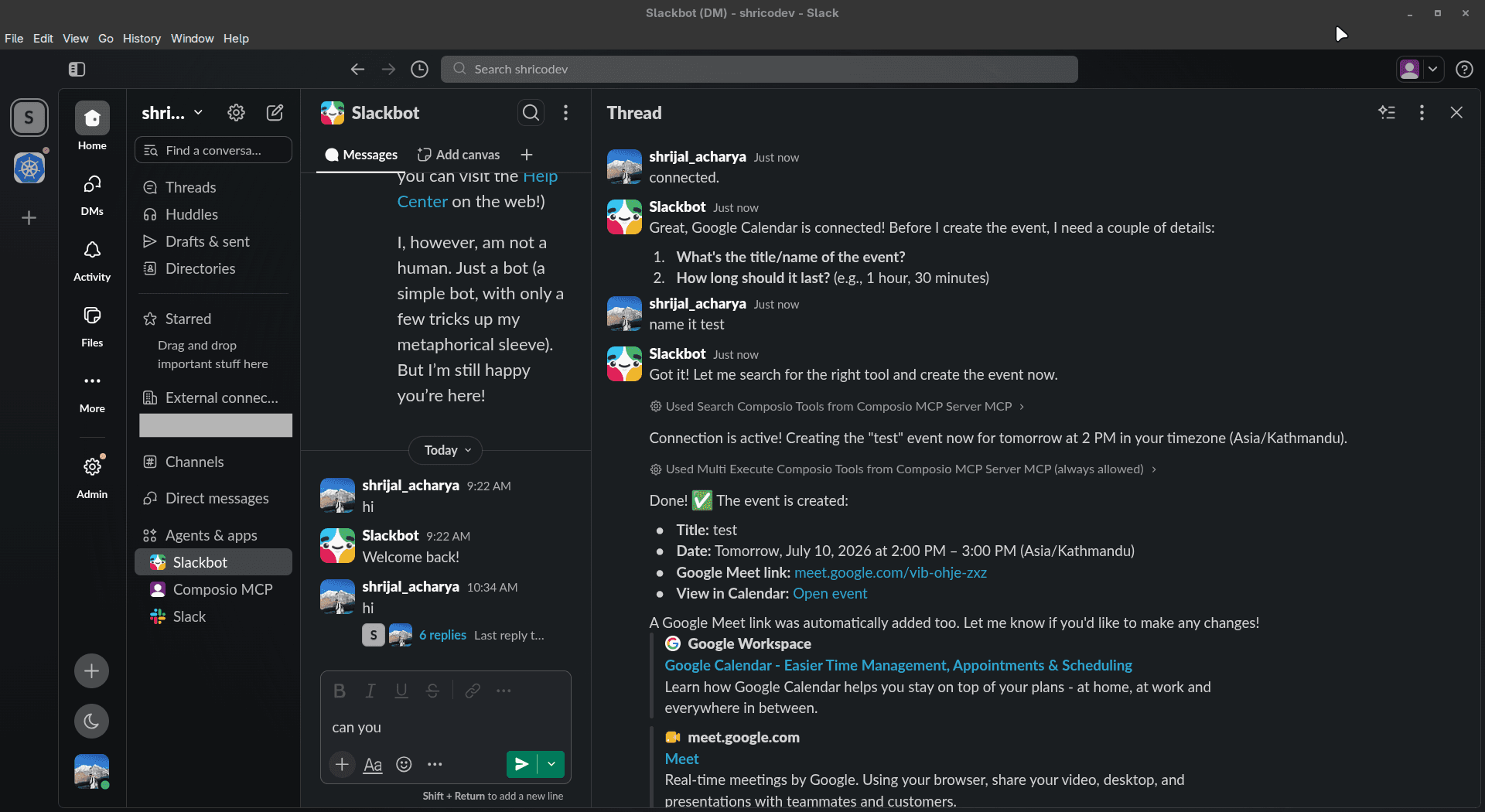Open the More menu in the rail
This screenshot has width=1485, height=812.
coord(92,391)
